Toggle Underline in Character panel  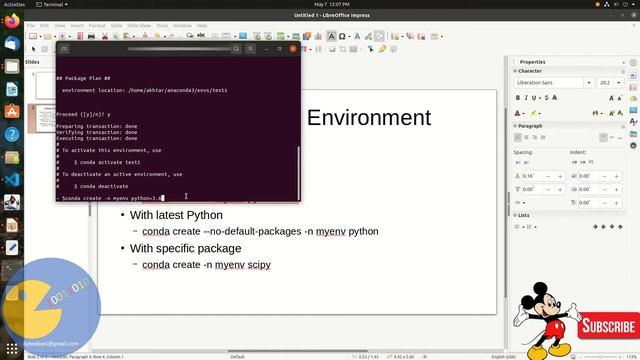[x=534, y=98]
